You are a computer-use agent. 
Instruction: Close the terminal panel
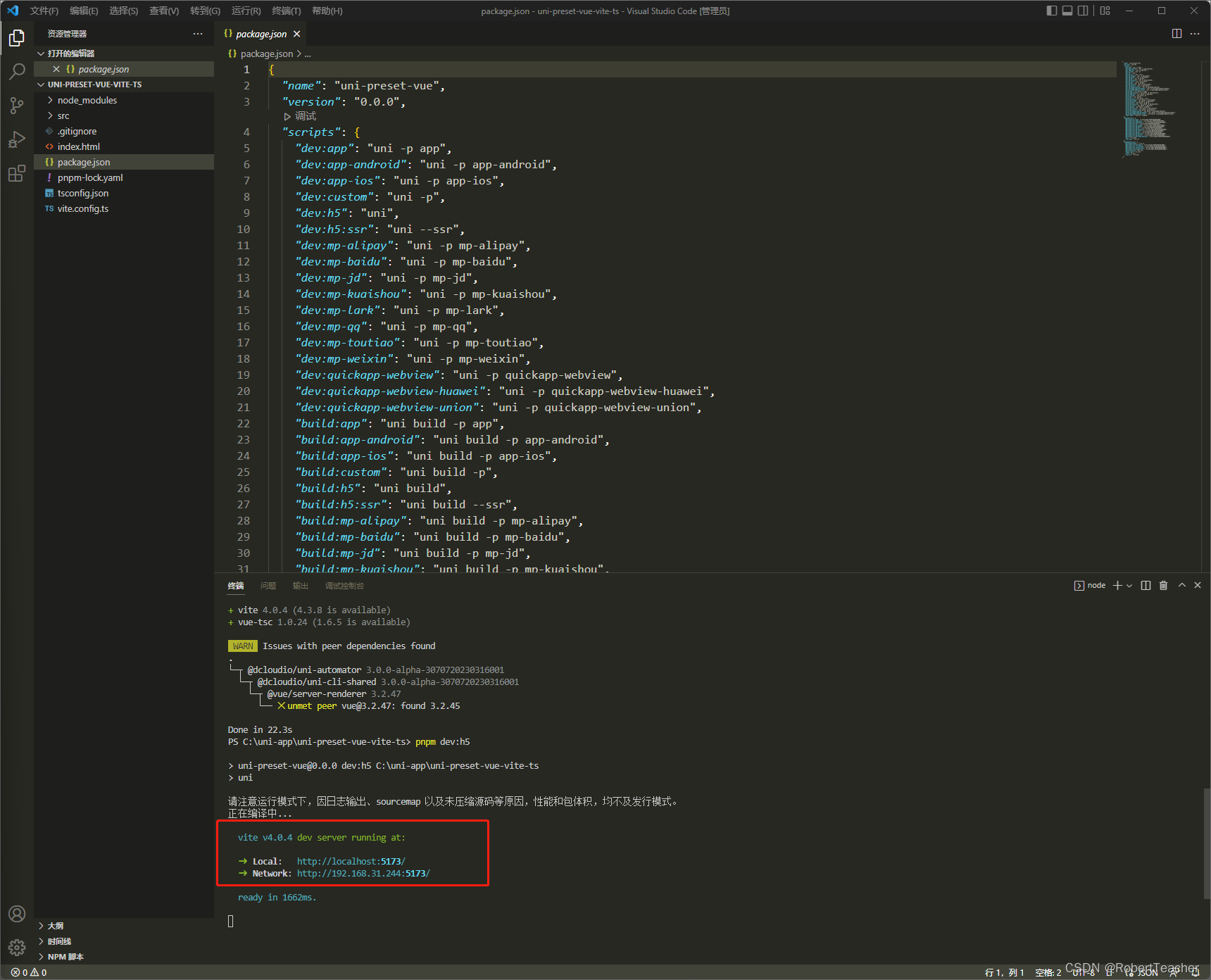[x=1198, y=586]
